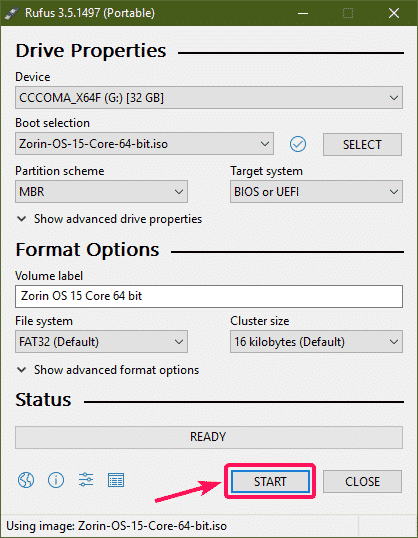418x538 pixels.
Task: Expand Show advanced drive properties
Action: (x=109, y=219)
